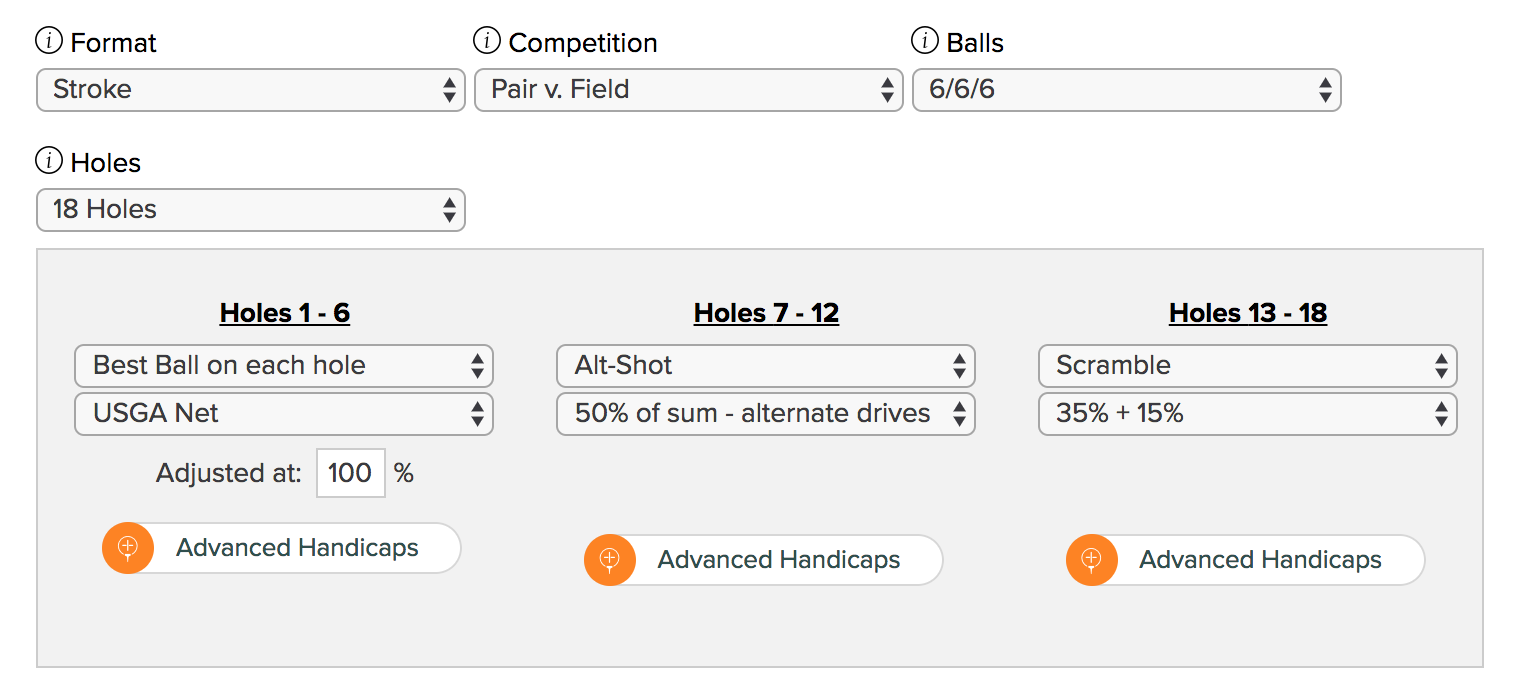Click orange golf icon under Holes 13 - 18
Image resolution: width=1522 pixels, height=692 pixels.
(x=1092, y=560)
